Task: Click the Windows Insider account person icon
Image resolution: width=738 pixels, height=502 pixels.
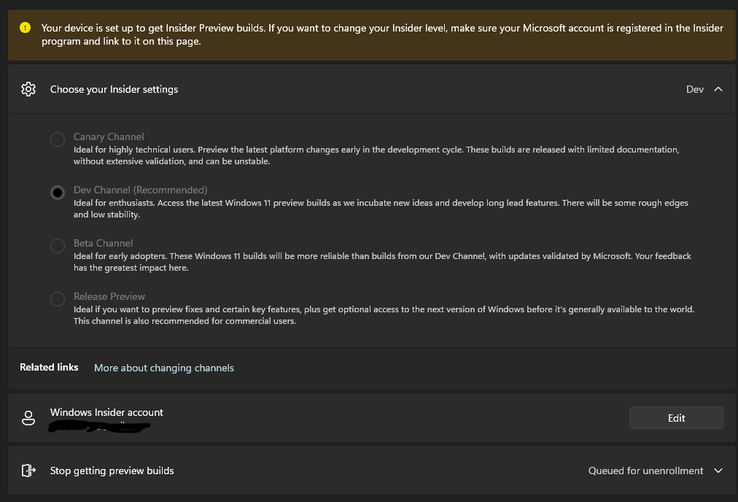Action: point(28,419)
